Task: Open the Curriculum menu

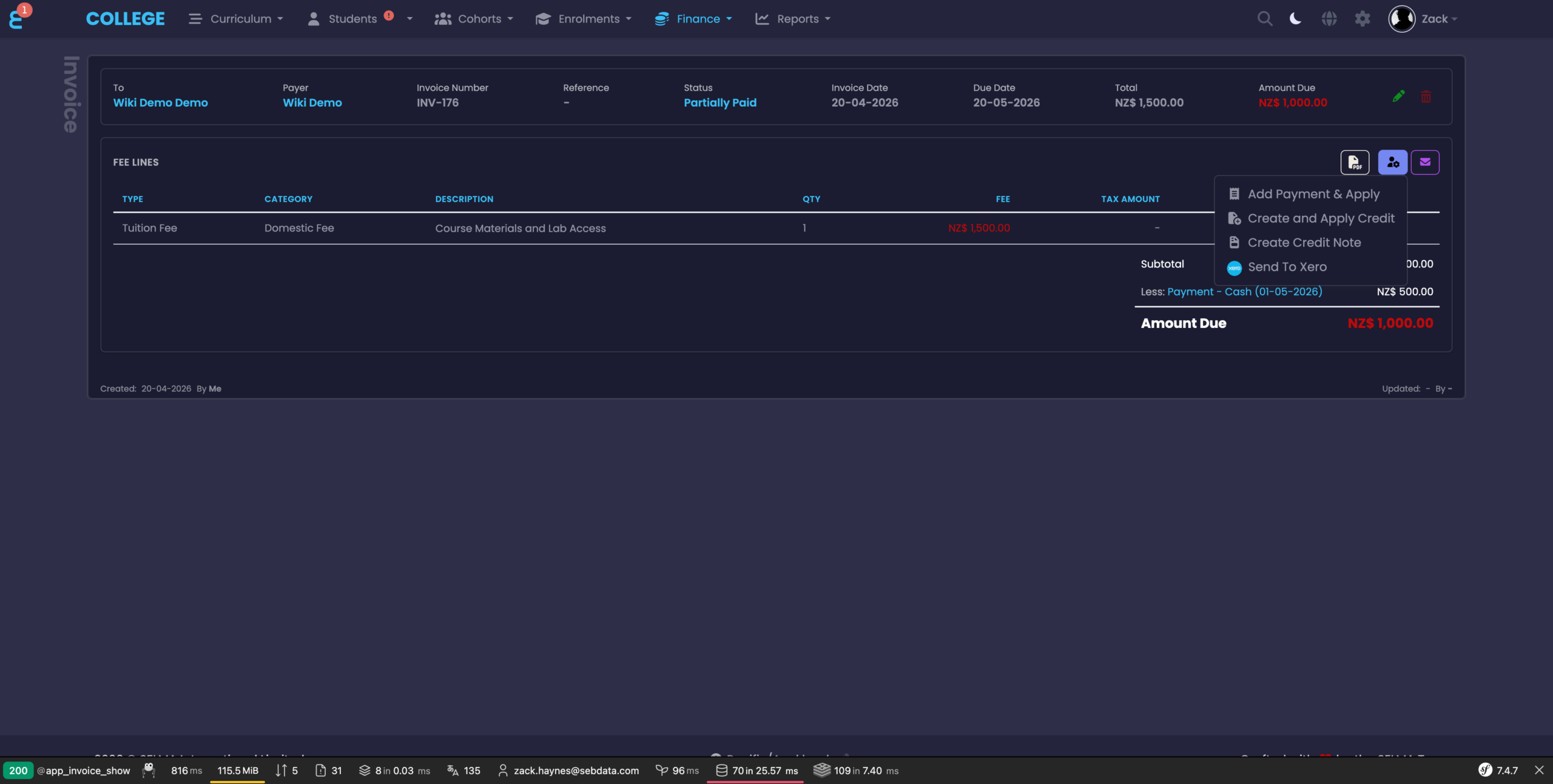Action: click(235, 19)
